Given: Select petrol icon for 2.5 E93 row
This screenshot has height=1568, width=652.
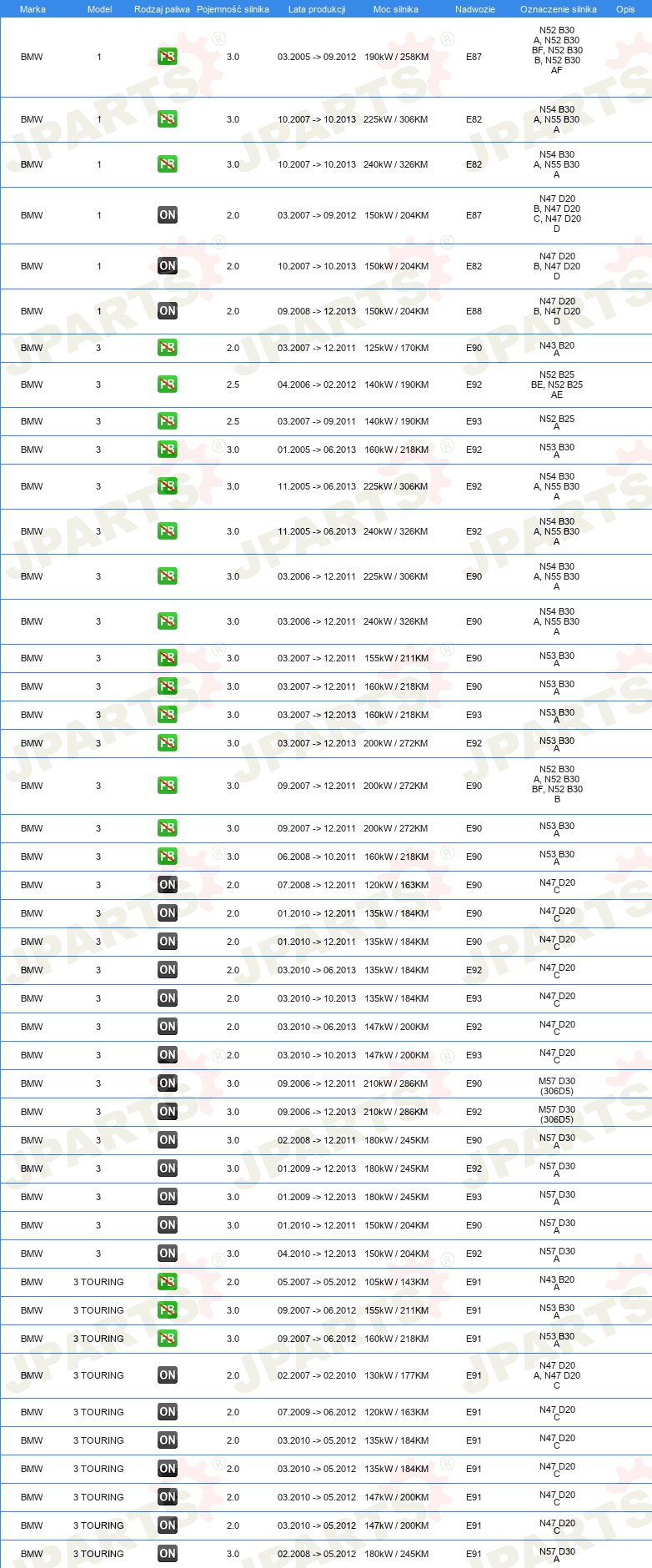Looking at the screenshot, I should (x=168, y=421).
